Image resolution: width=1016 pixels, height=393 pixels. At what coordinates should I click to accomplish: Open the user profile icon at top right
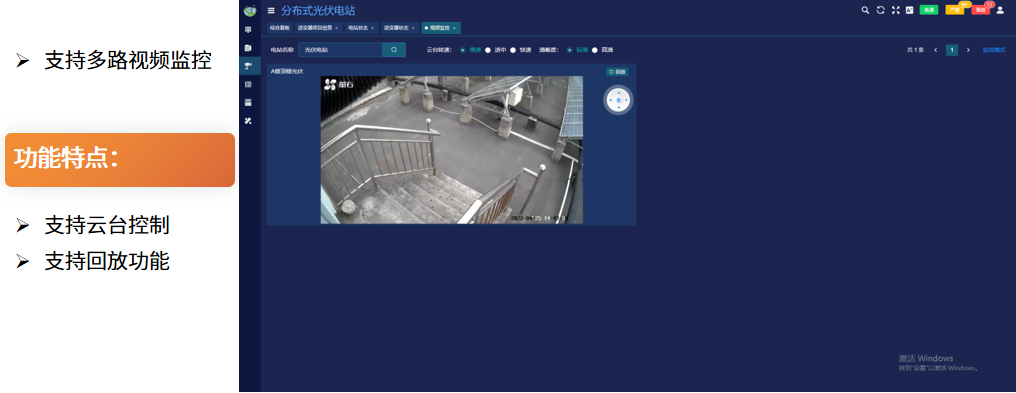[x=1000, y=10]
